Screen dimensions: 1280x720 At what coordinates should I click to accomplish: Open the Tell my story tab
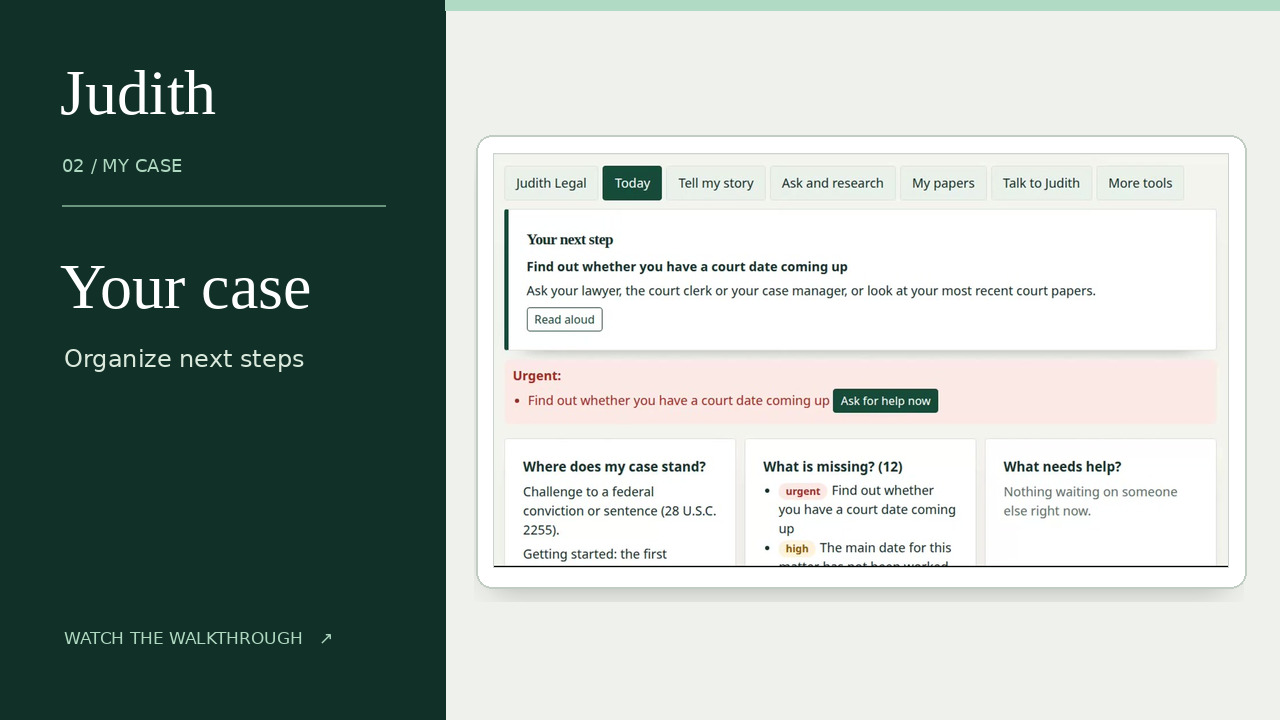(716, 183)
